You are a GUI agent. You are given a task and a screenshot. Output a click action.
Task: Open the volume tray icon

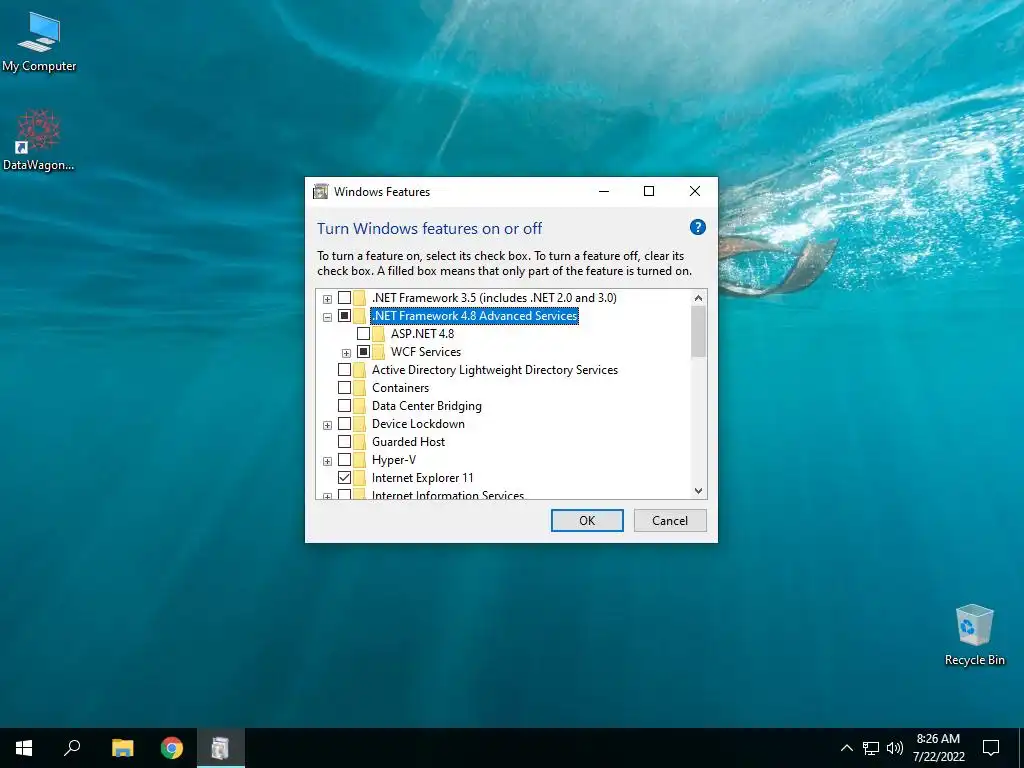(895, 748)
